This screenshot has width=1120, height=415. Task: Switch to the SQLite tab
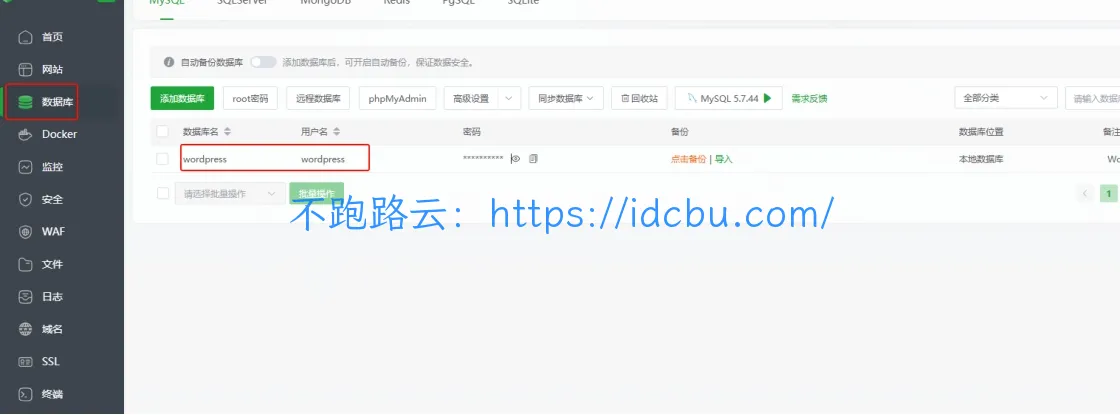point(523,2)
